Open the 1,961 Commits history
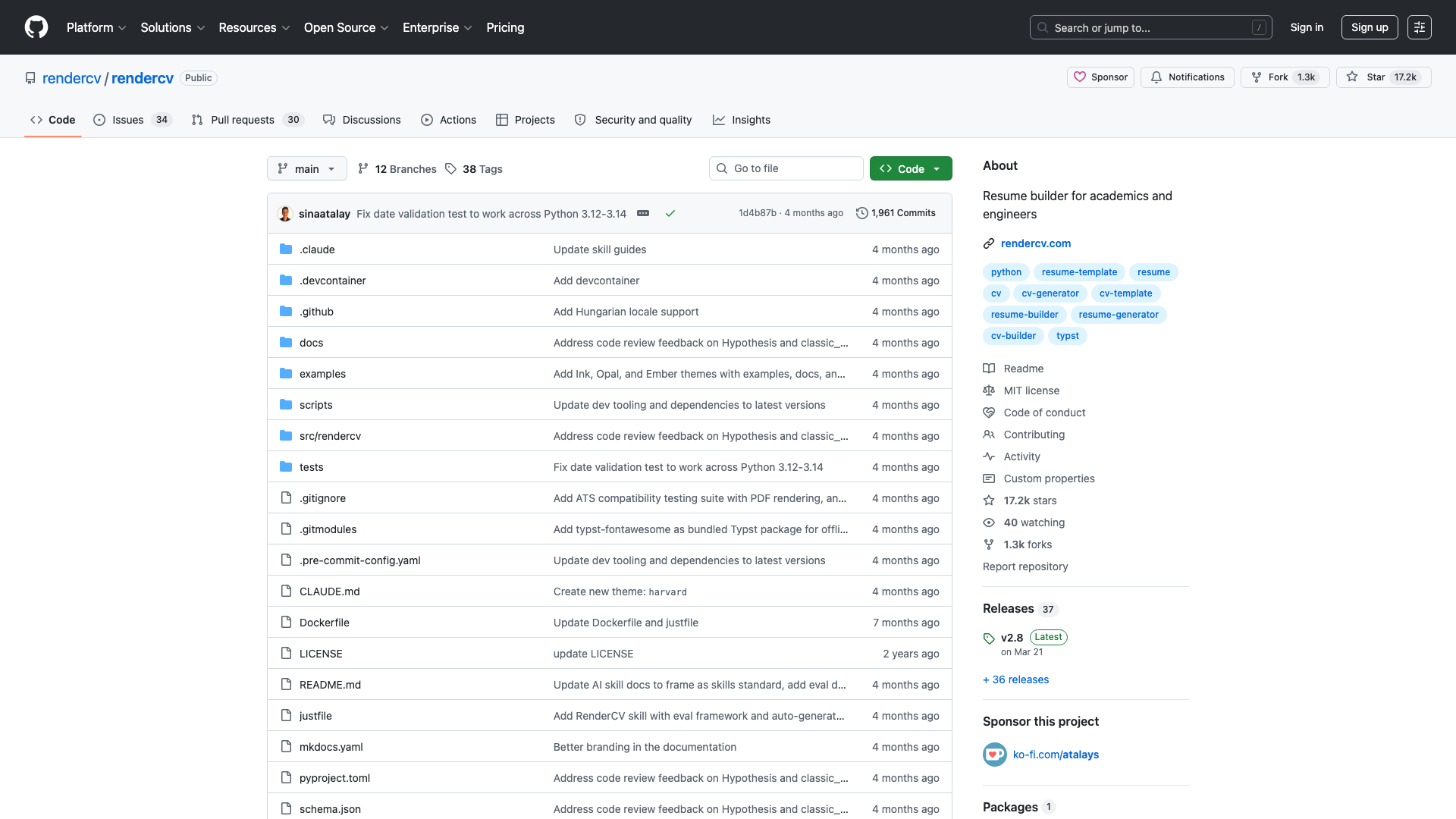This screenshot has width=1456, height=819. click(896, 213)
